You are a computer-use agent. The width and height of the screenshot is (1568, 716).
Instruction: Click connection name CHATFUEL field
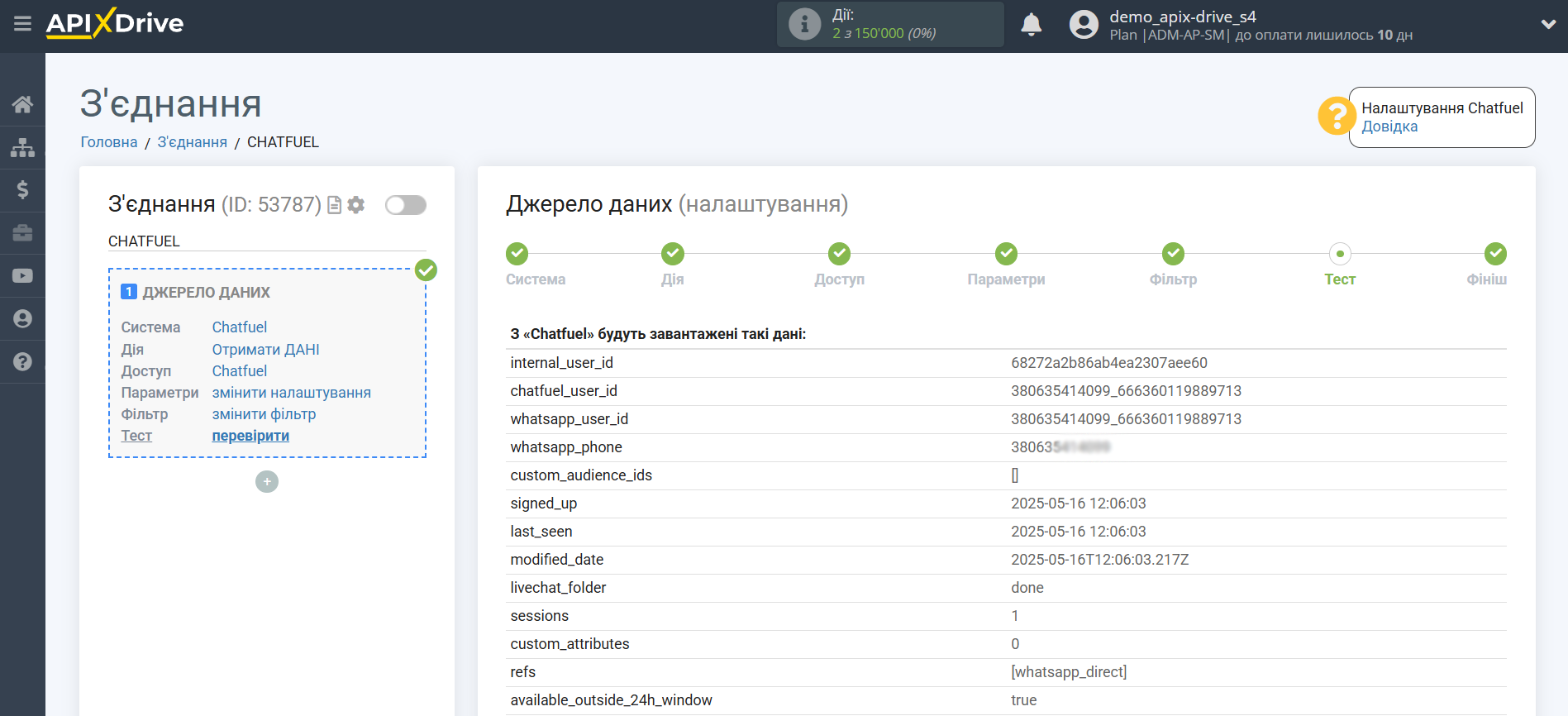267,241
